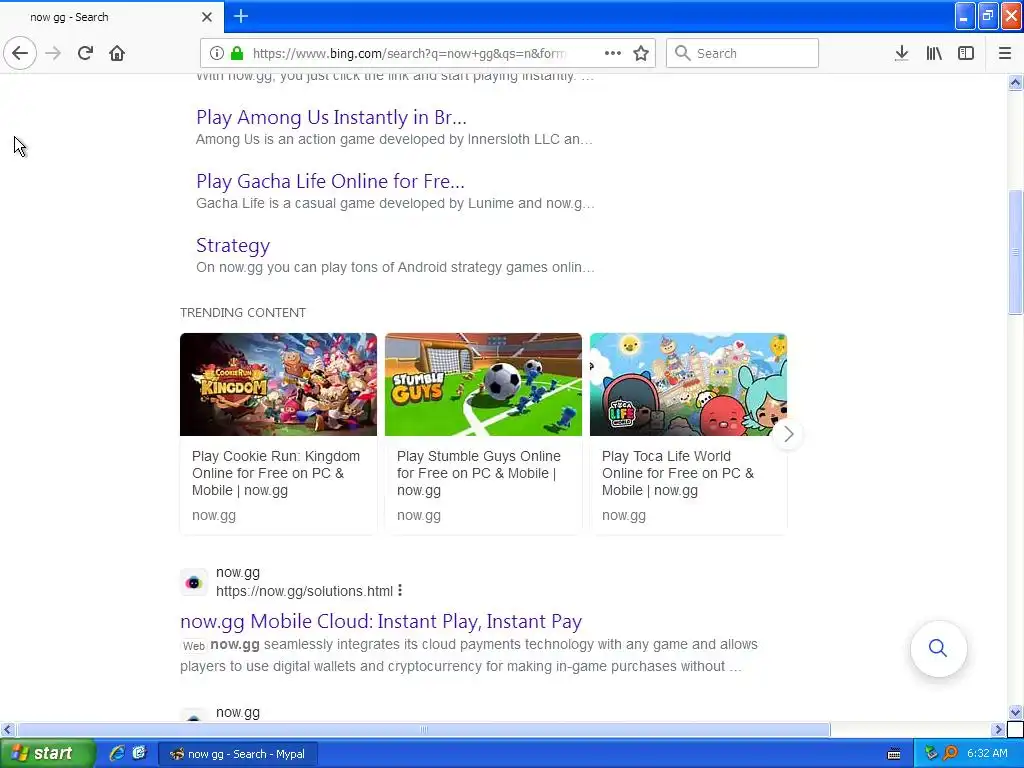Select the now gg - Search tab
The height and width of the screenshot is (768, 1024).
coord(112,17)
